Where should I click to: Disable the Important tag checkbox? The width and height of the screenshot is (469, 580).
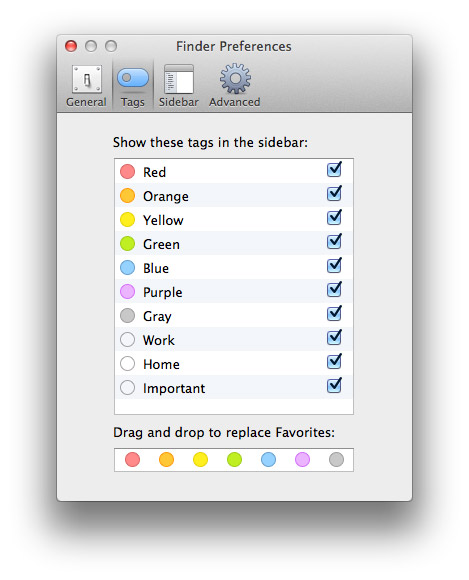pyautogui.click(x=334, y=386)
